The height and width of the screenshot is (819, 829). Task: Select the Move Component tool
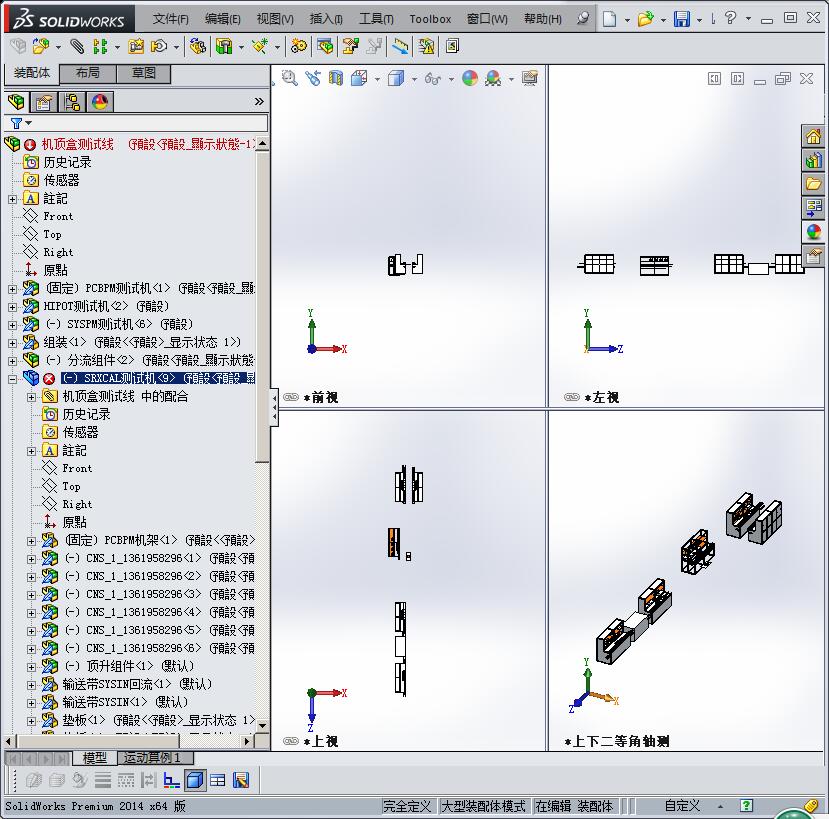[x=159, y=47]
